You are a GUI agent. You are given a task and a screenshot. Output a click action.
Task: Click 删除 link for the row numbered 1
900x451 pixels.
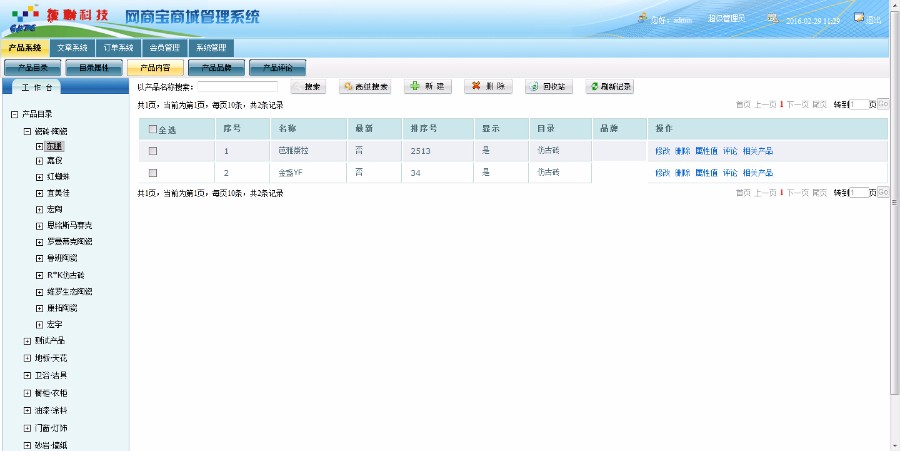click(x=682, y=151)
